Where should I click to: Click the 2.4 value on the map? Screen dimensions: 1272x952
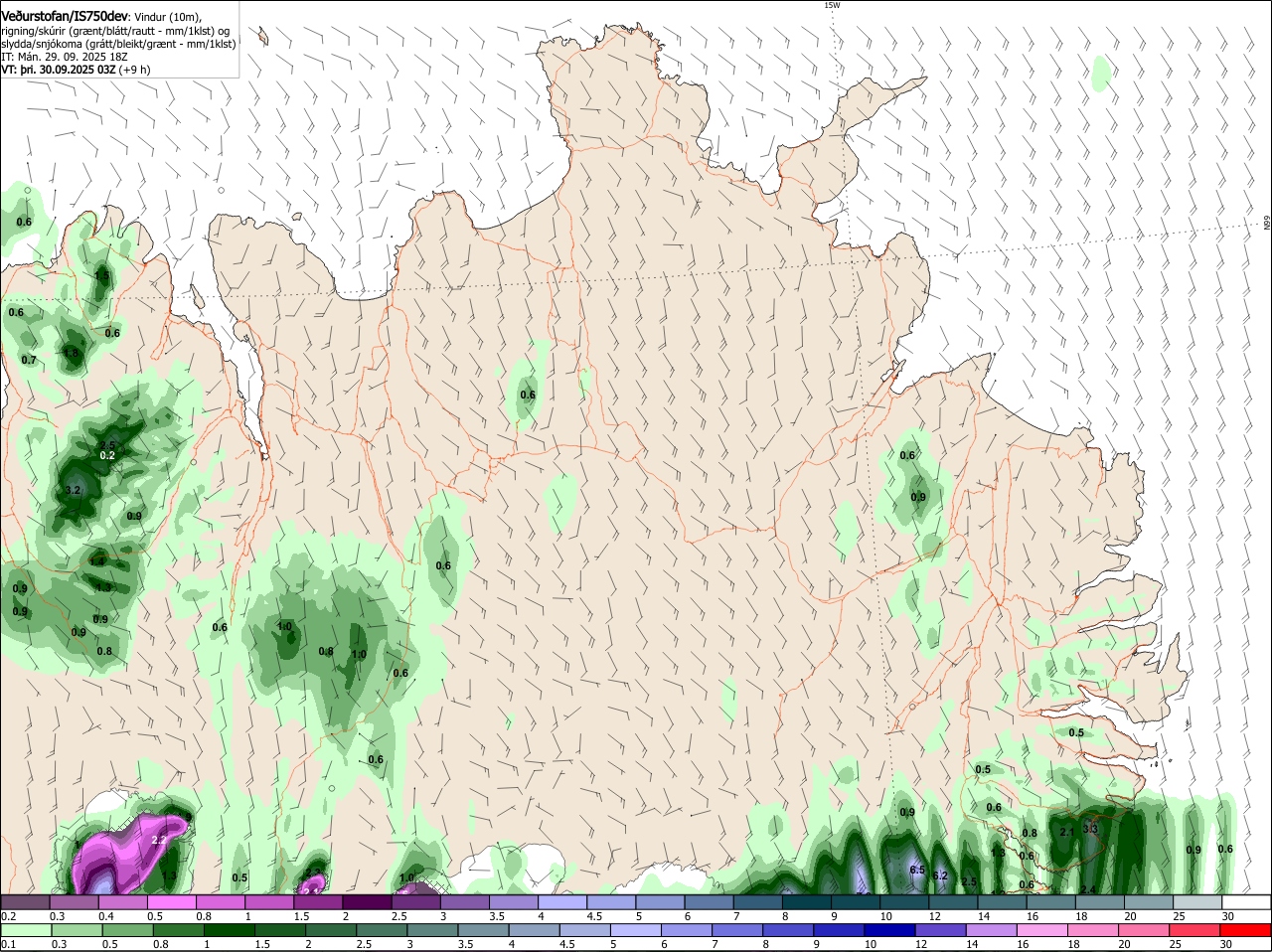coord(1088,889)
